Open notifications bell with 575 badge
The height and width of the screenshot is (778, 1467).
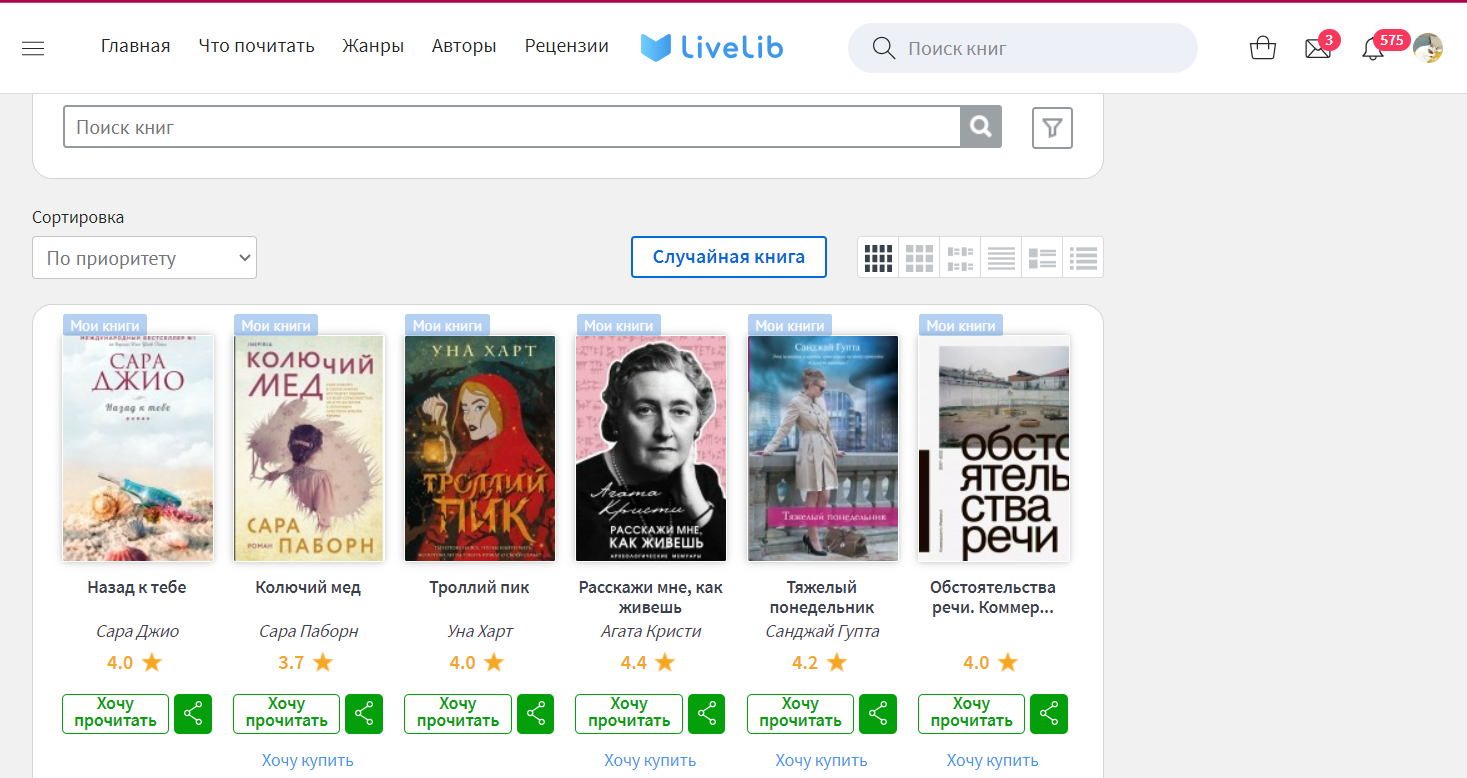click(1374, 47)
